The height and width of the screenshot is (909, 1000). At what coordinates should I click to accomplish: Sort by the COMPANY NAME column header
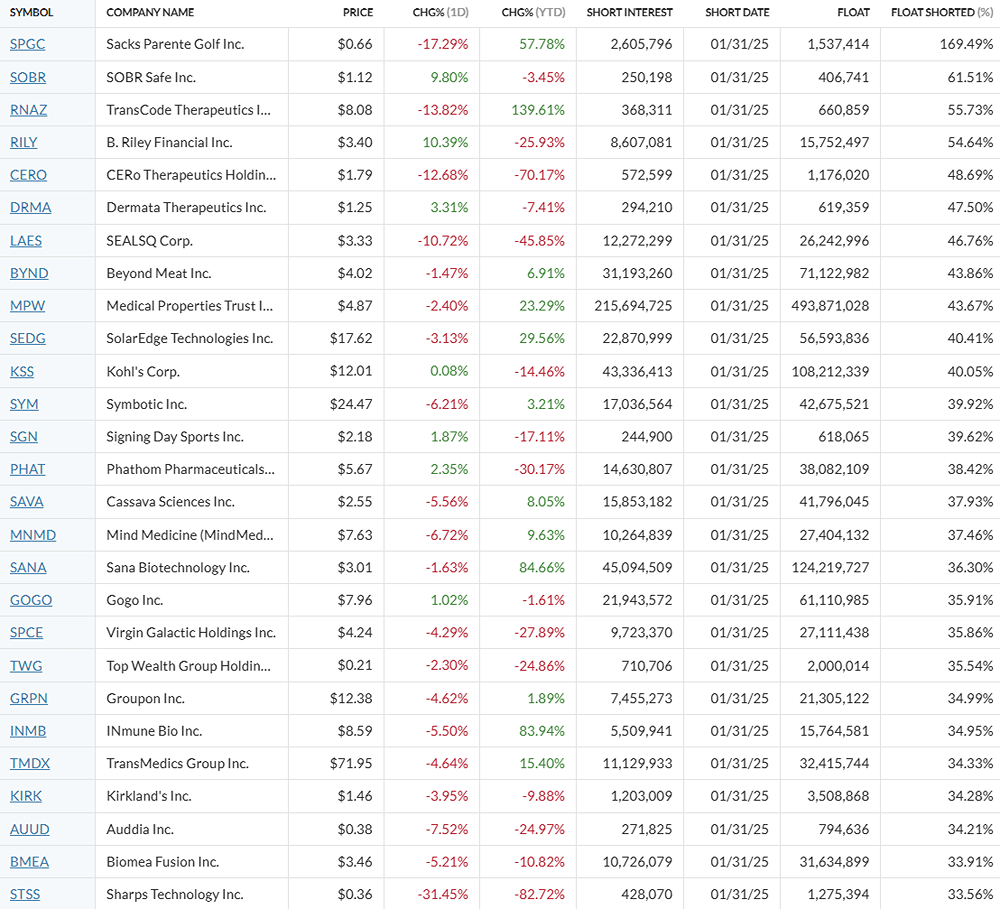click(150, 12)
